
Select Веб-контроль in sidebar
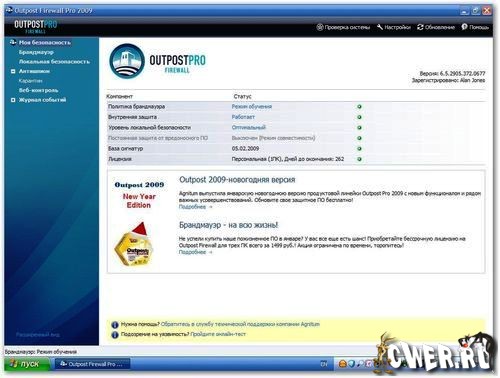tap(38, 90)
